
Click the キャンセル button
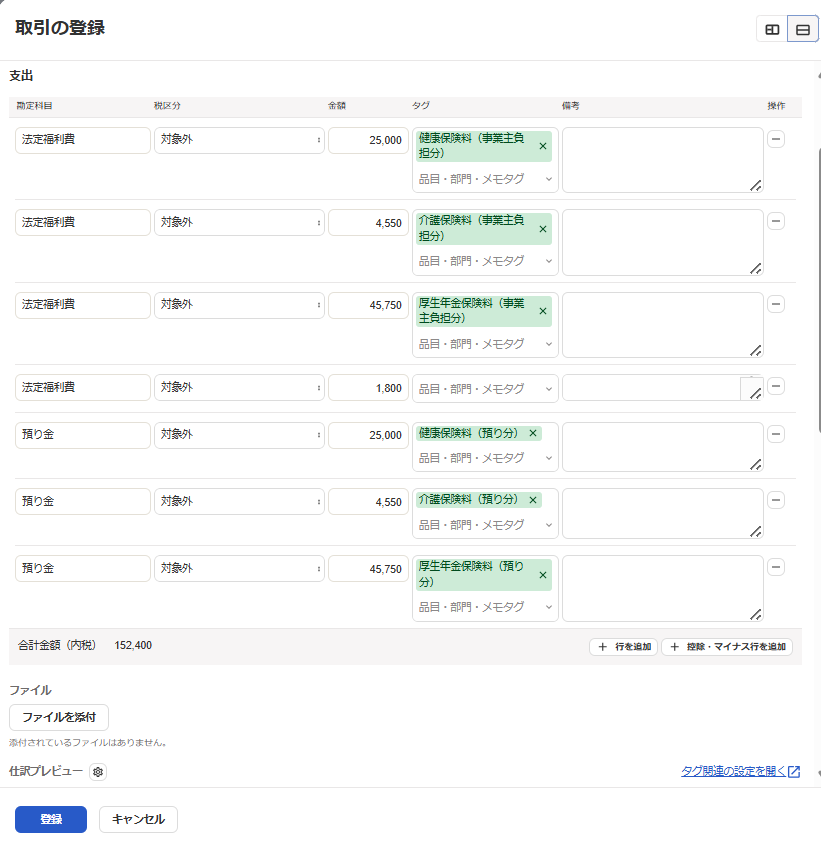[138, 819]
